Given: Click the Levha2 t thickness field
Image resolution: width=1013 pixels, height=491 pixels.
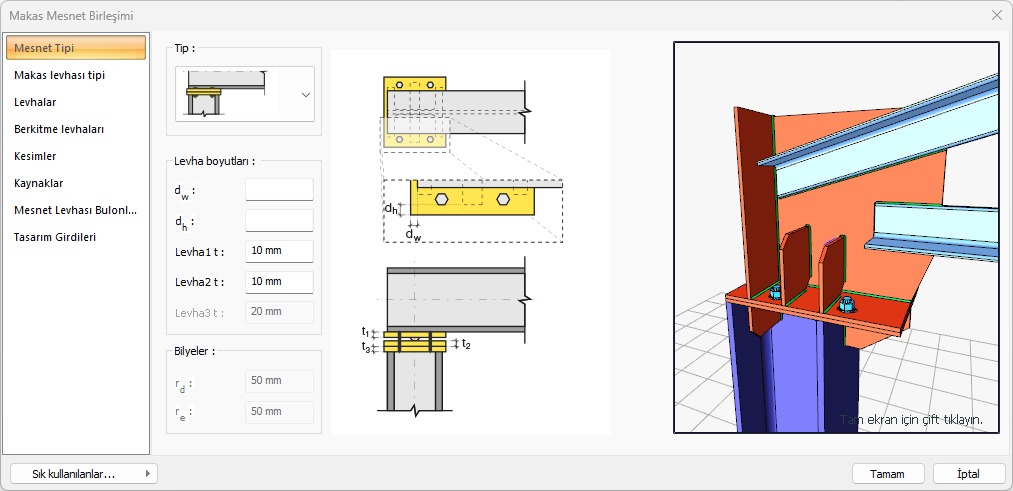Looking at the screenshot, I should (x=279, y=282).
